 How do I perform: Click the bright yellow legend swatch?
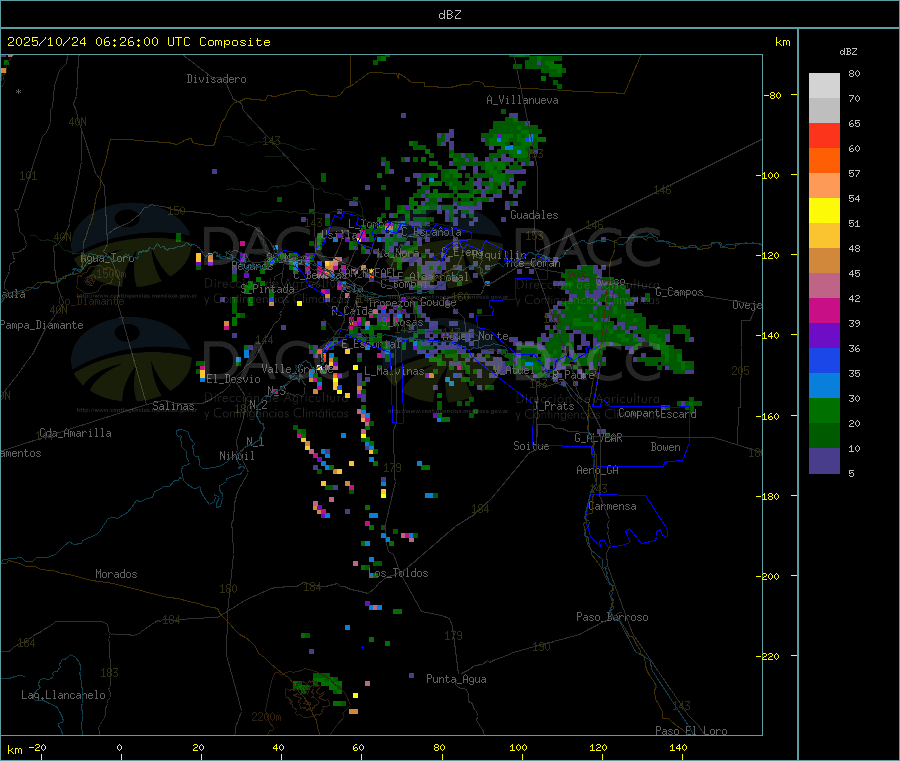click(824, 211)
